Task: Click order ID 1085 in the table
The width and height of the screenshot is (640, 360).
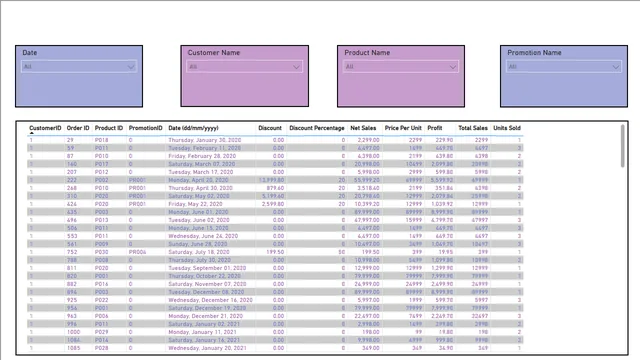Action: click(73, 348)
